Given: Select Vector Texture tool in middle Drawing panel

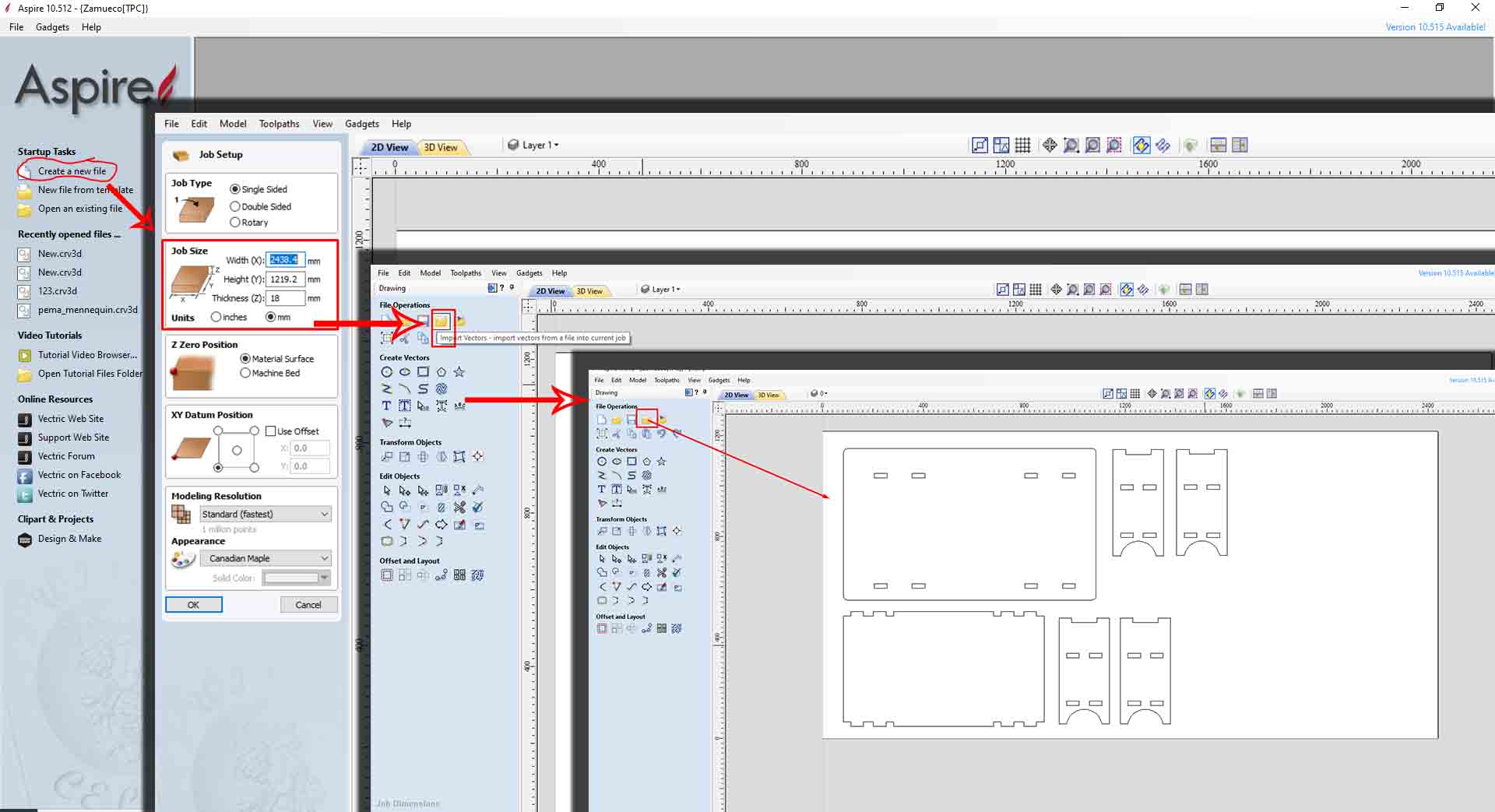Looking at the screenshot, I should 441,388.
